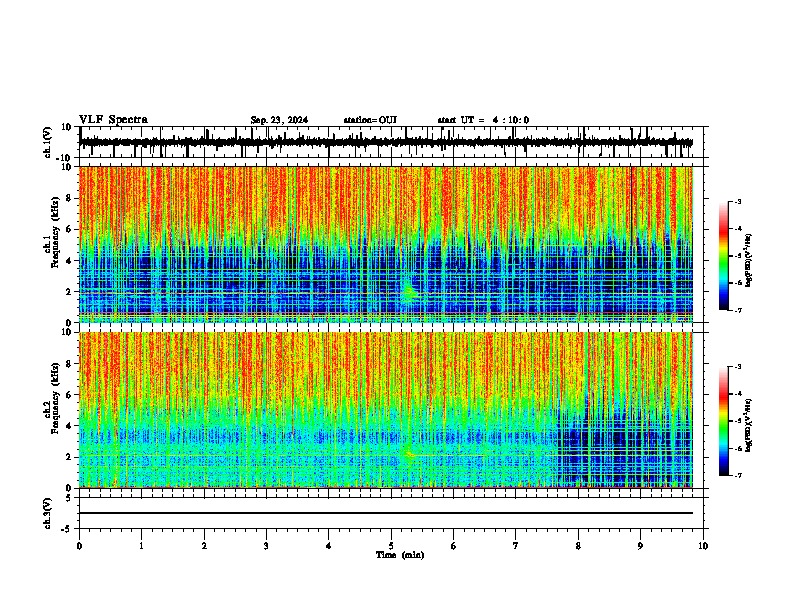The image size is (792, 612).
Task: Click the "-5" tick on ch.3(V) axis
Action: tap(68, 529)
